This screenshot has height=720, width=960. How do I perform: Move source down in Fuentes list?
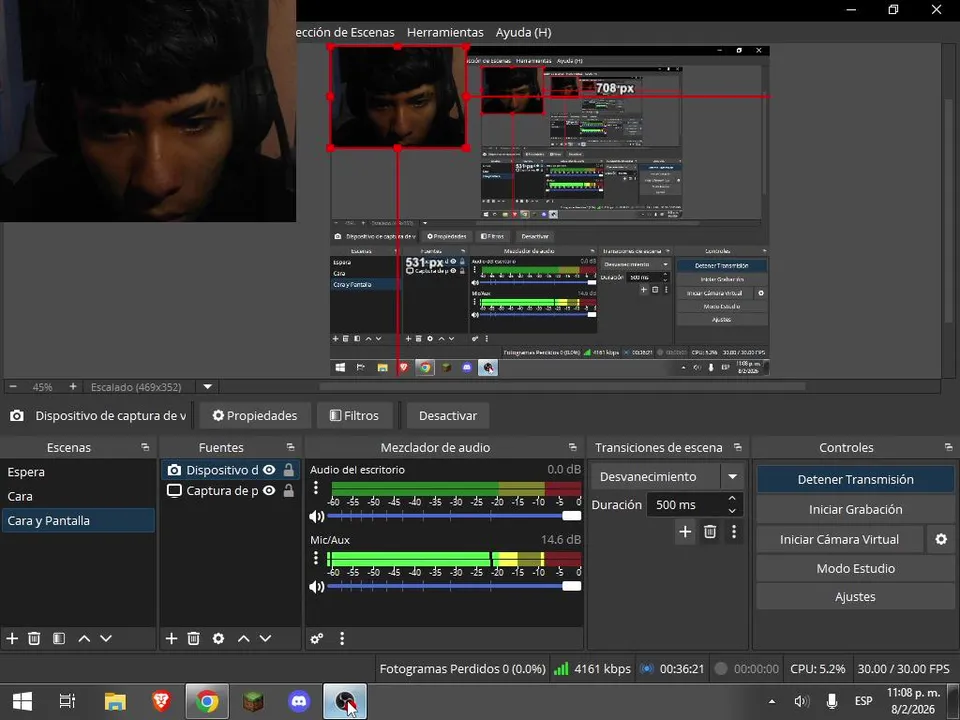[265, 639]
